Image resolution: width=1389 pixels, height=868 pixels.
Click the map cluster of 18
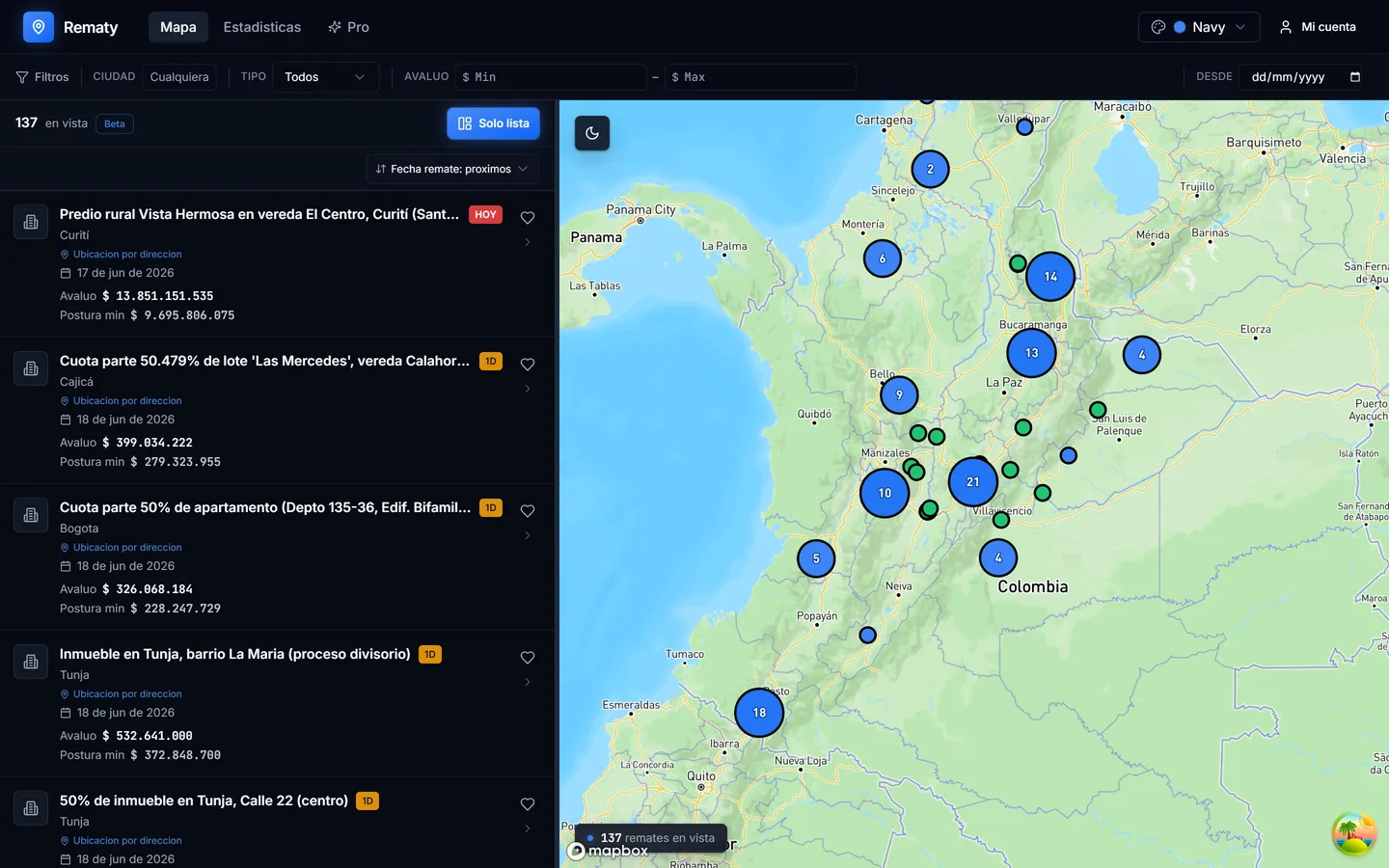[759, 713]
